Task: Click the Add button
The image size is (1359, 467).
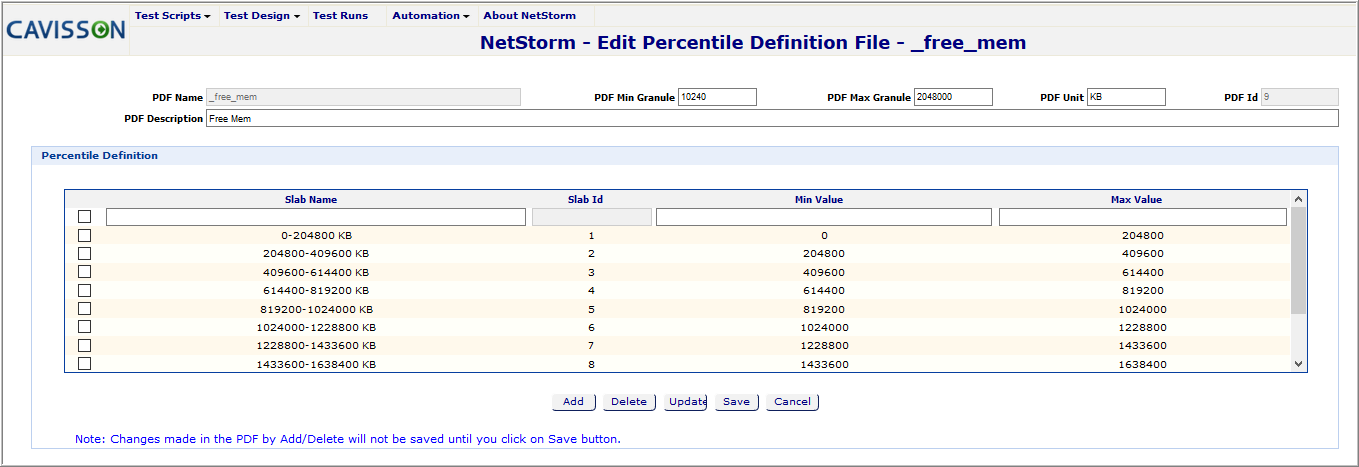Action: pyautogui.click(x=573, y=402)
